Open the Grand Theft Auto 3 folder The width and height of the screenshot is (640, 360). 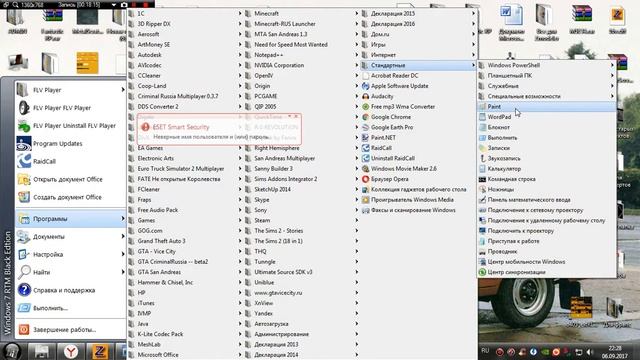point(185,241)
